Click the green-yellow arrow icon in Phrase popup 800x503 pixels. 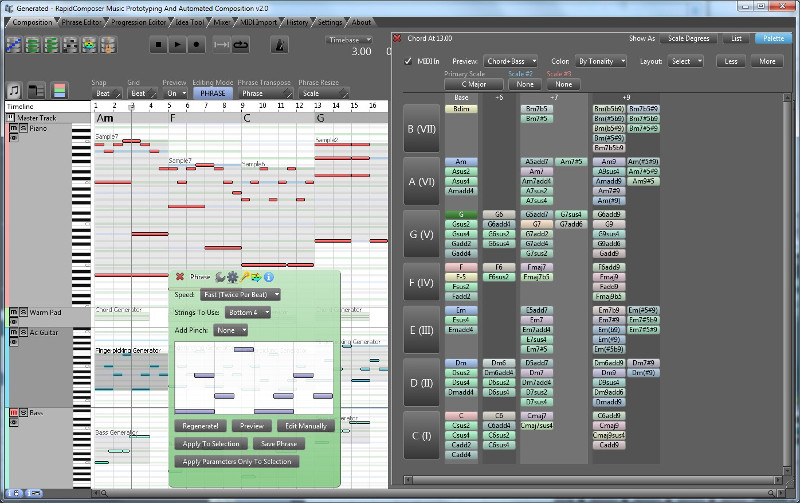256,277
